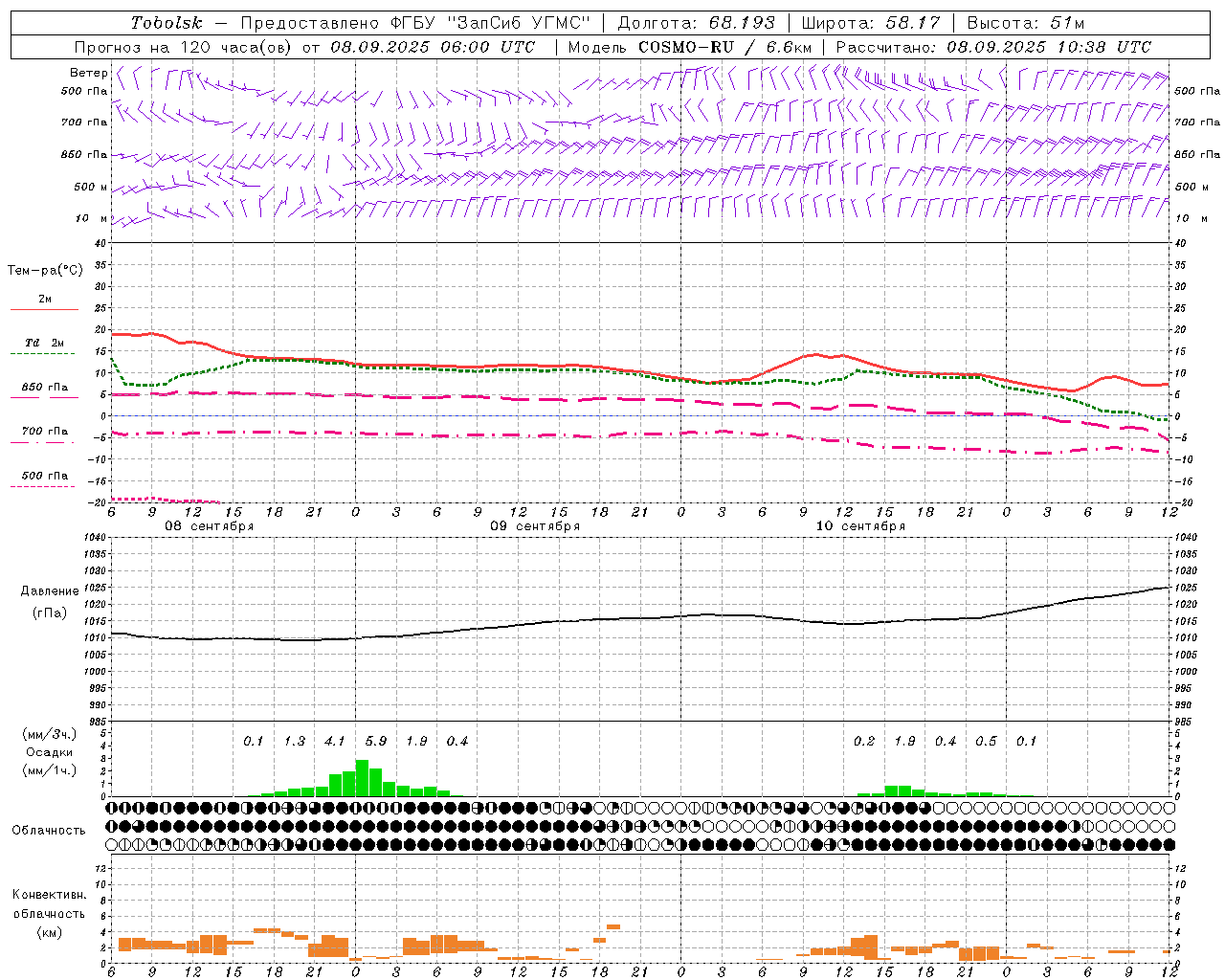The width and height of the screenshot is (1225, 980).
Task: Click the precipitation value "1.3"
Action: [x=295, y=741]
